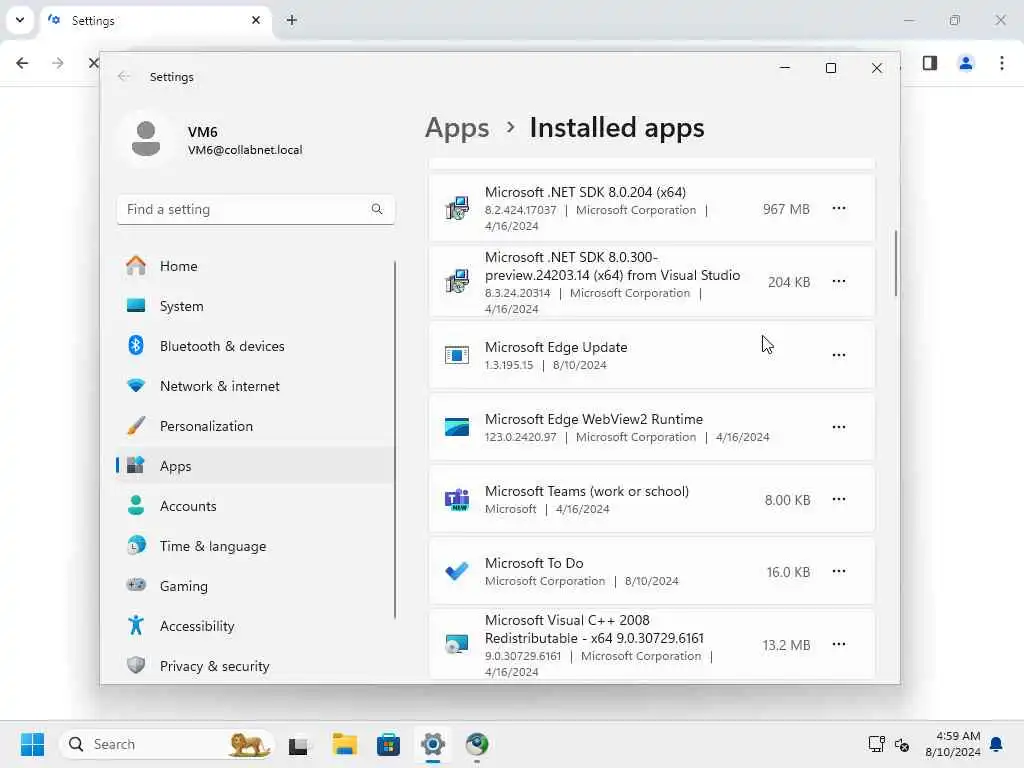The height and width of the screenshot is (768, 1024).
Task: Click the Installed apps heading
Action: click(x=617, y=128)
